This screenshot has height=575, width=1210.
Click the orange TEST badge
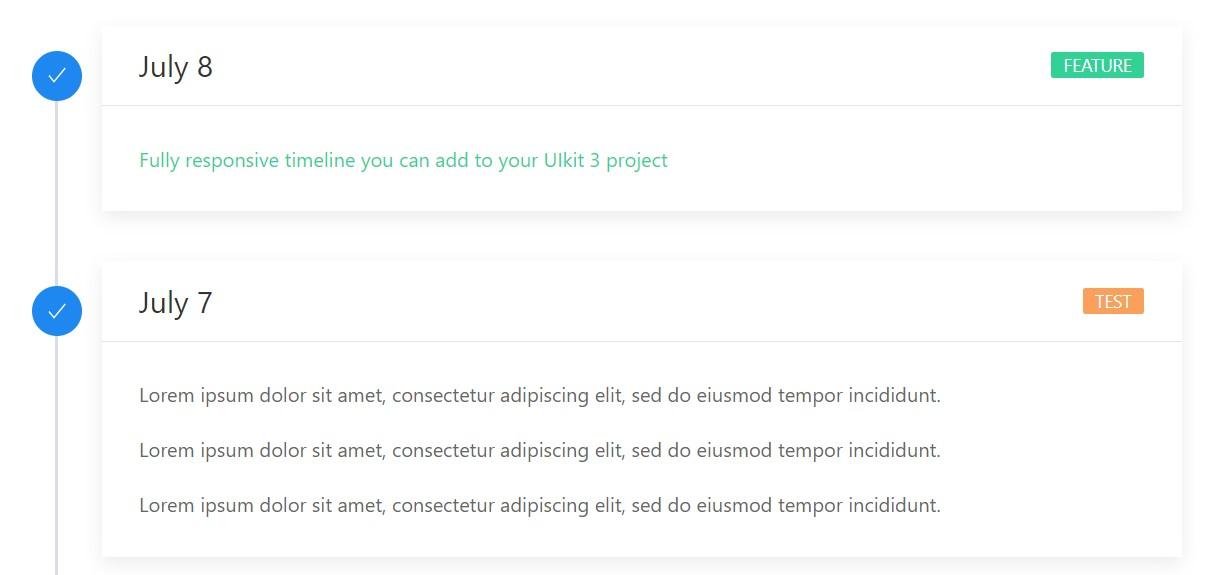1113,302
